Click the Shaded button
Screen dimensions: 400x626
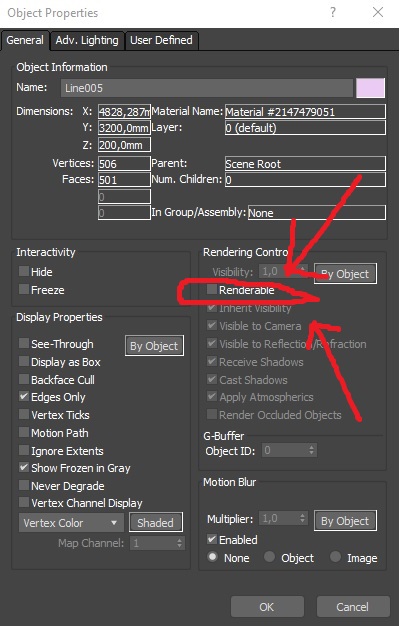[156, 523]
